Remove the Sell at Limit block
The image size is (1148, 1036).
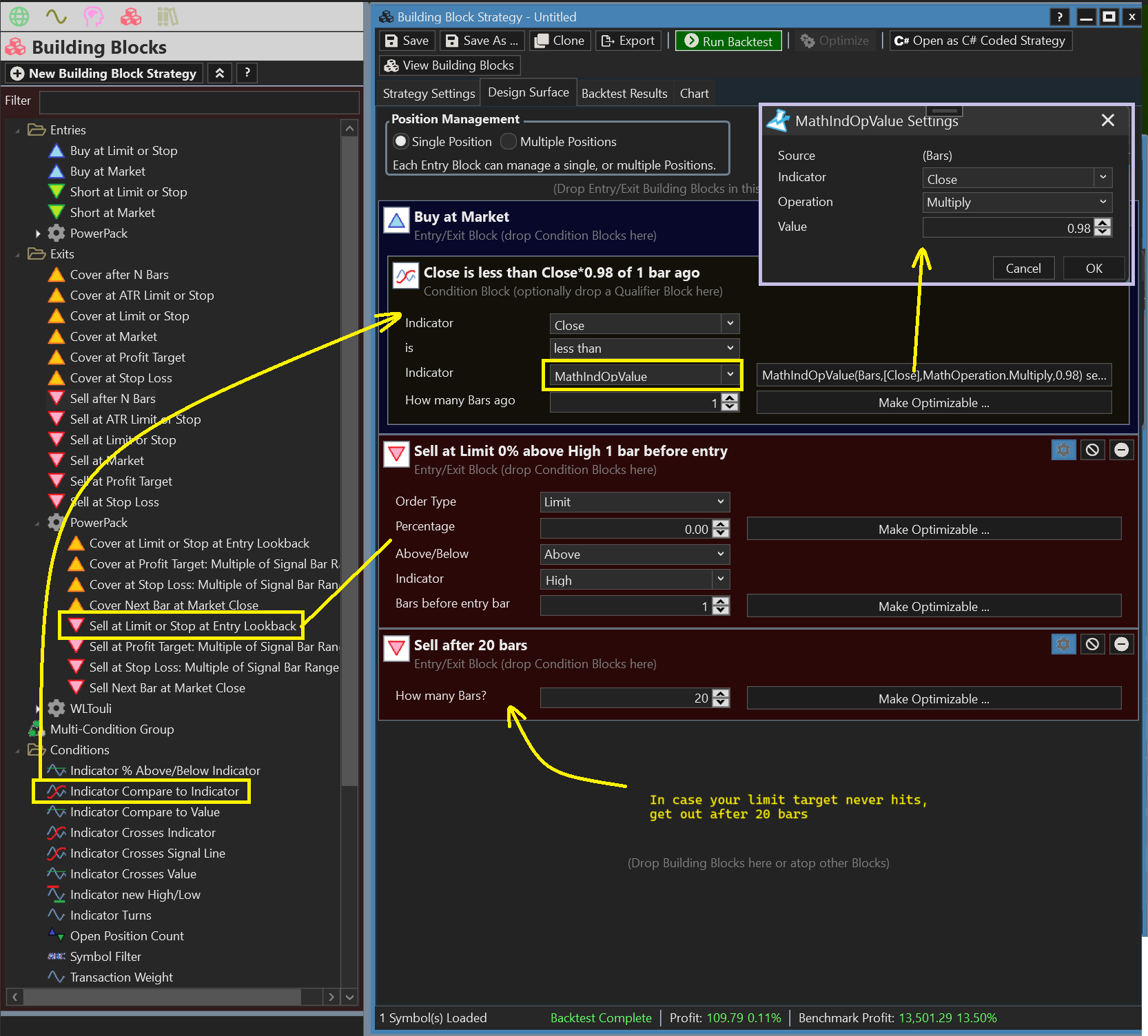1121,450
